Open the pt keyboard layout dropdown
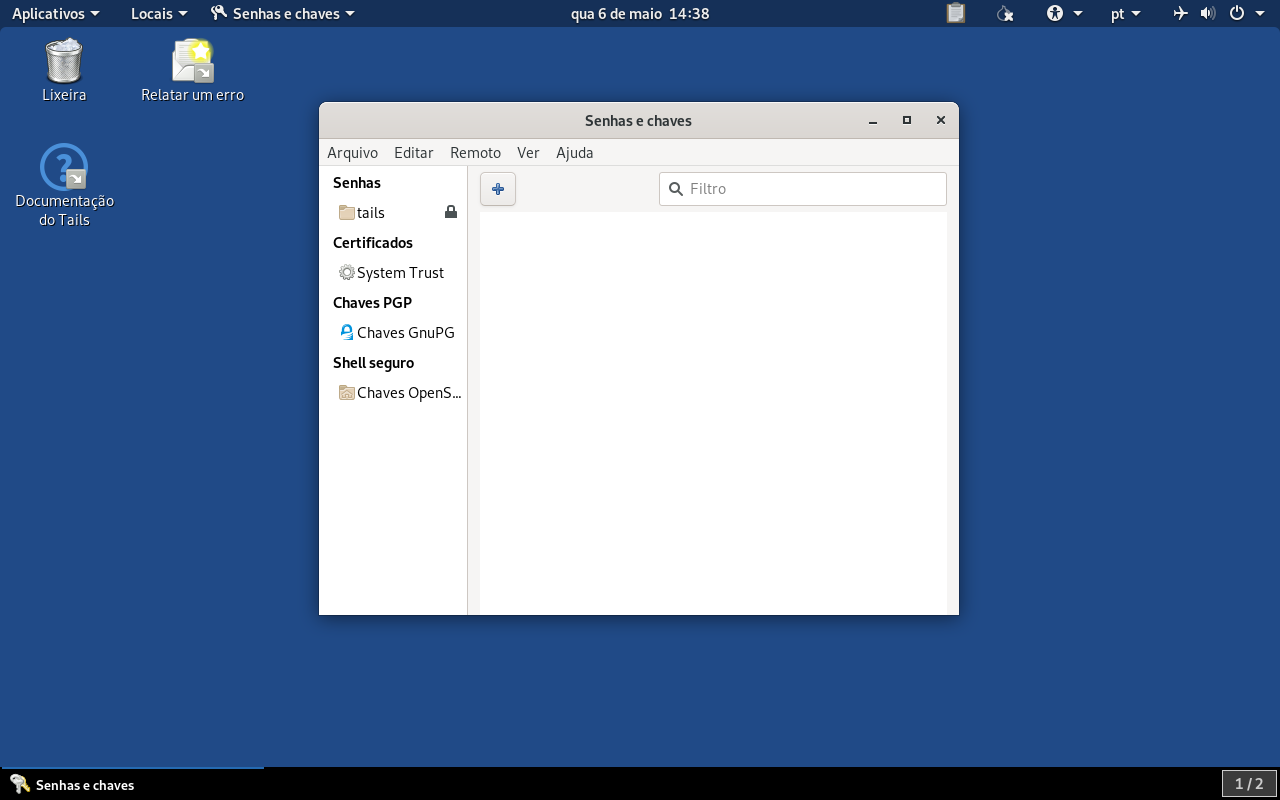This screenshot has height=800, width=1280. click(x=1126, y=14)
